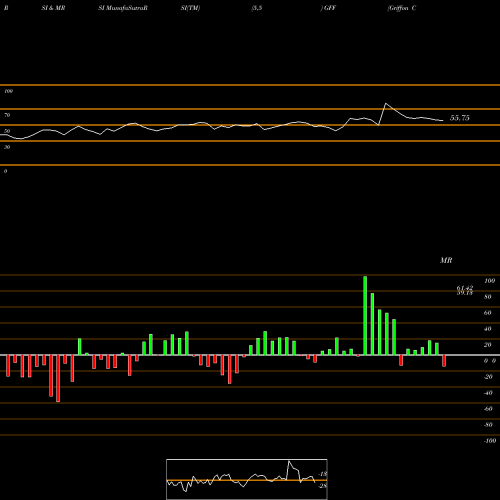Click the MR axis label -20
Image resolution: width=500 pixels, height=500 pixels.
(488, 377)
